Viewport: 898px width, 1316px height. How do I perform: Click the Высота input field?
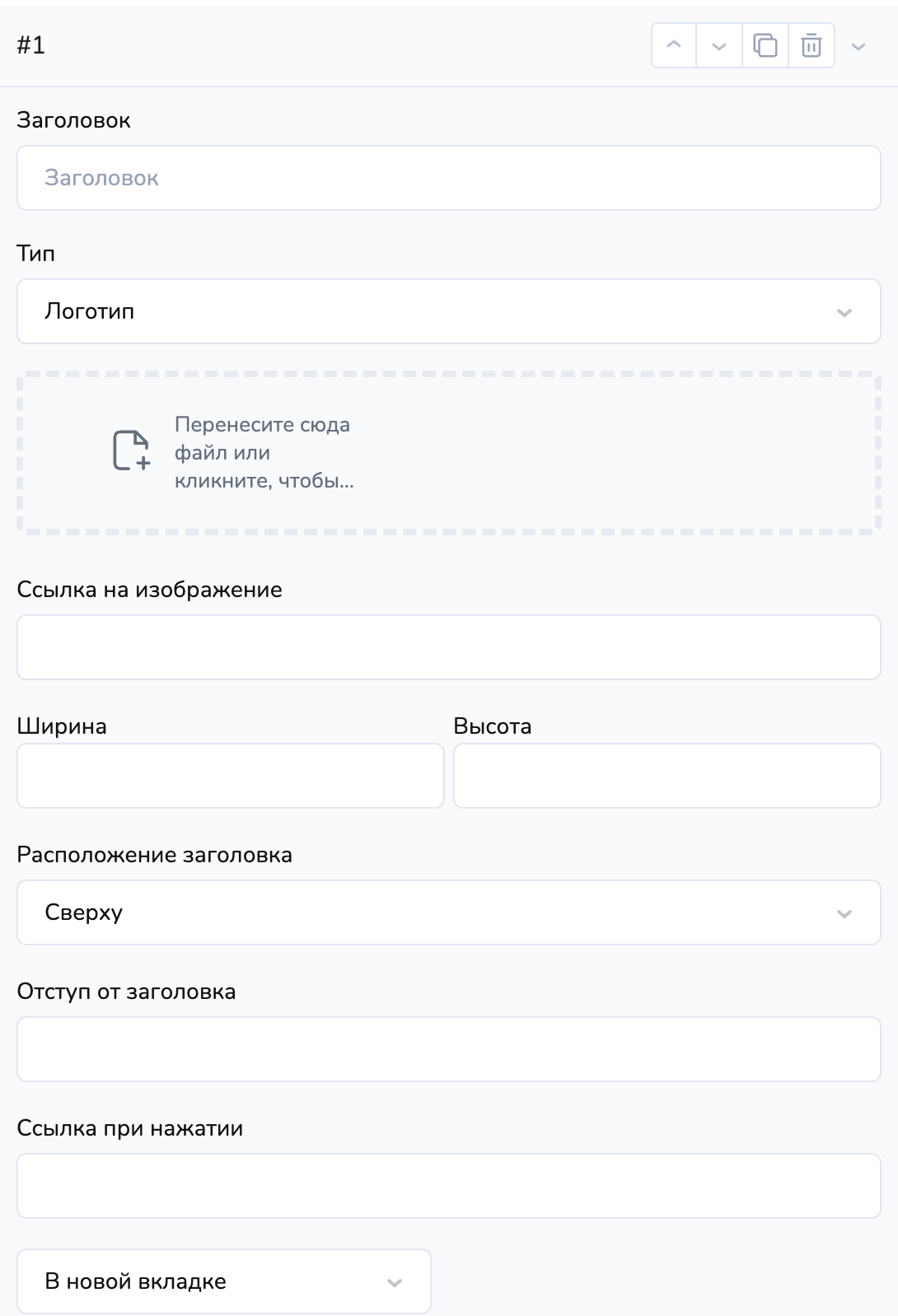[667, 776]
